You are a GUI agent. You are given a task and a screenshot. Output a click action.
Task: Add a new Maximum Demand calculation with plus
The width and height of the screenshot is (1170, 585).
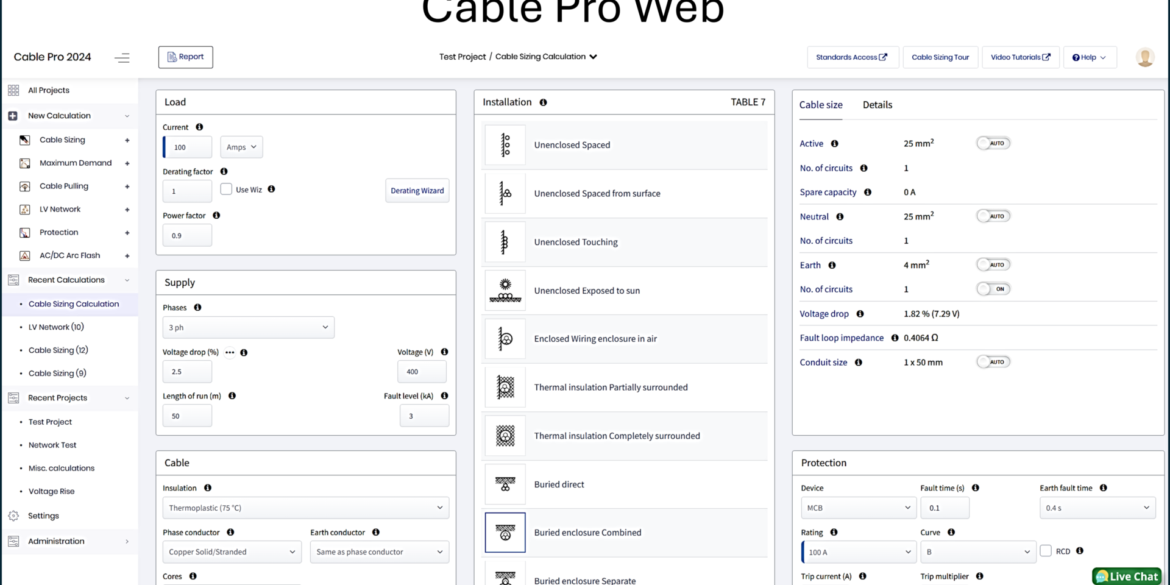pos(127,163)
